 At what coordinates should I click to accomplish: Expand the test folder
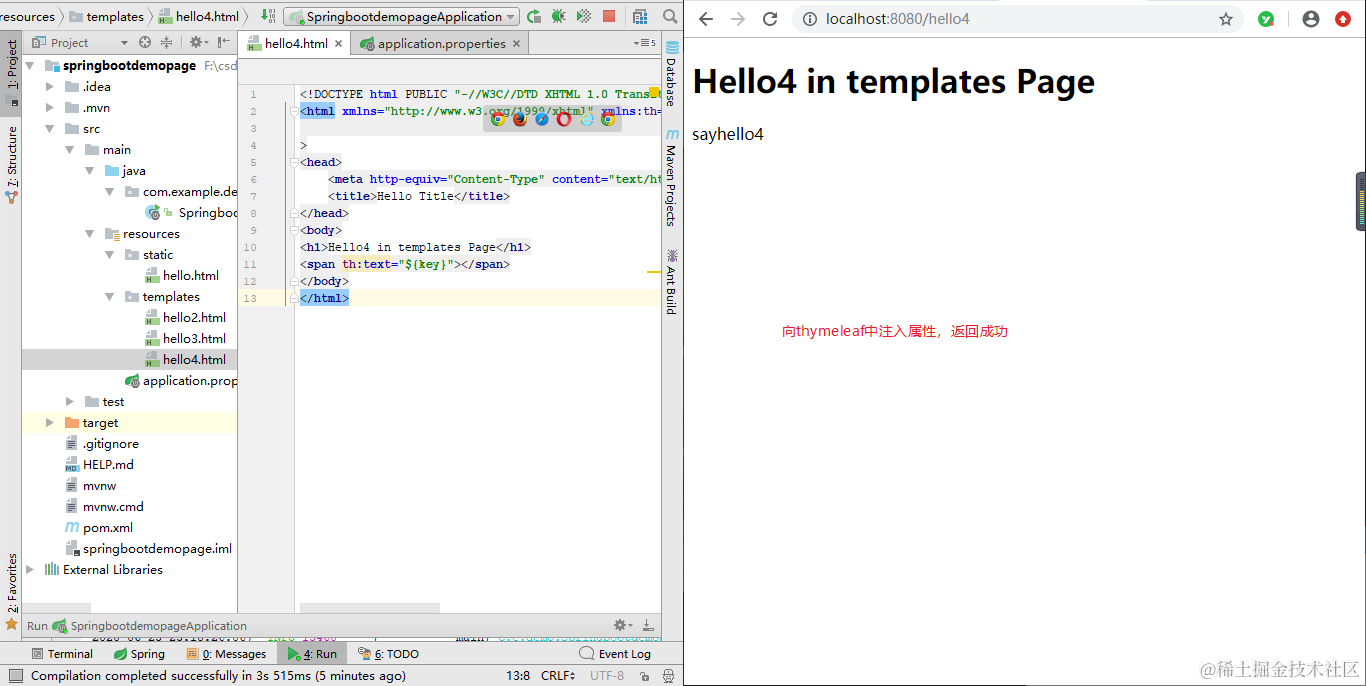click(x=70, y=402)
